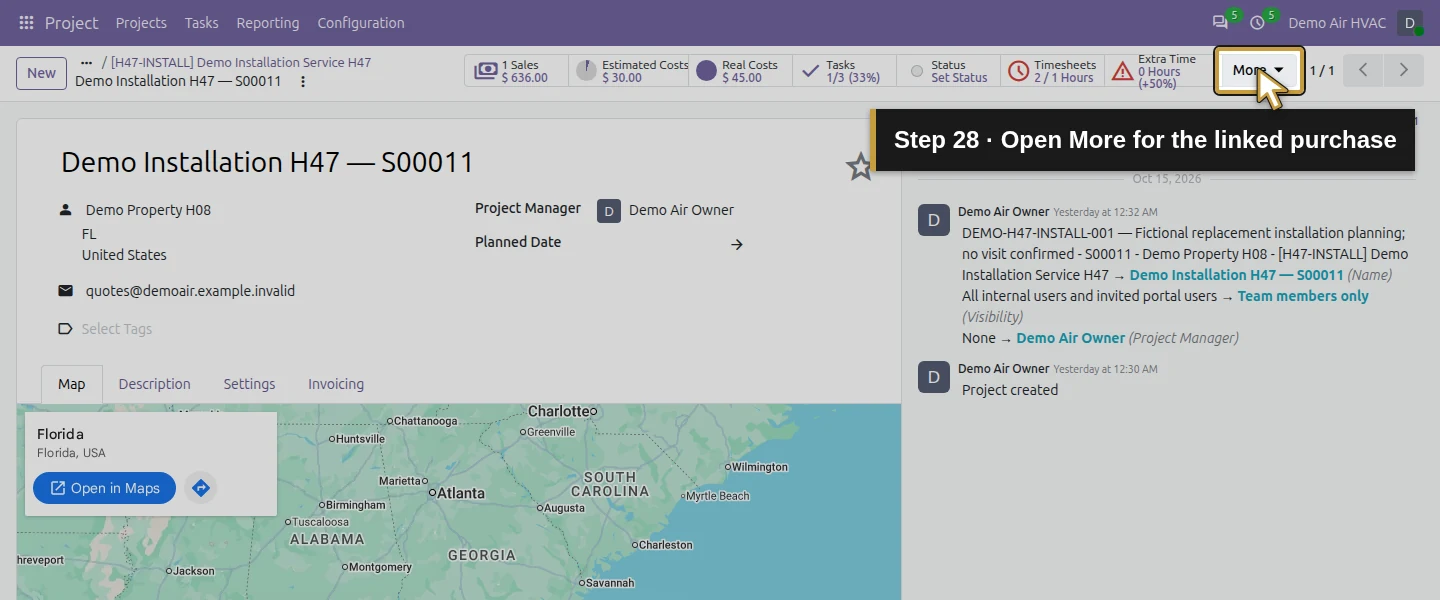Click the directions icon on the map card
The image size is (1440, 600).
click(x=201, y=488)
